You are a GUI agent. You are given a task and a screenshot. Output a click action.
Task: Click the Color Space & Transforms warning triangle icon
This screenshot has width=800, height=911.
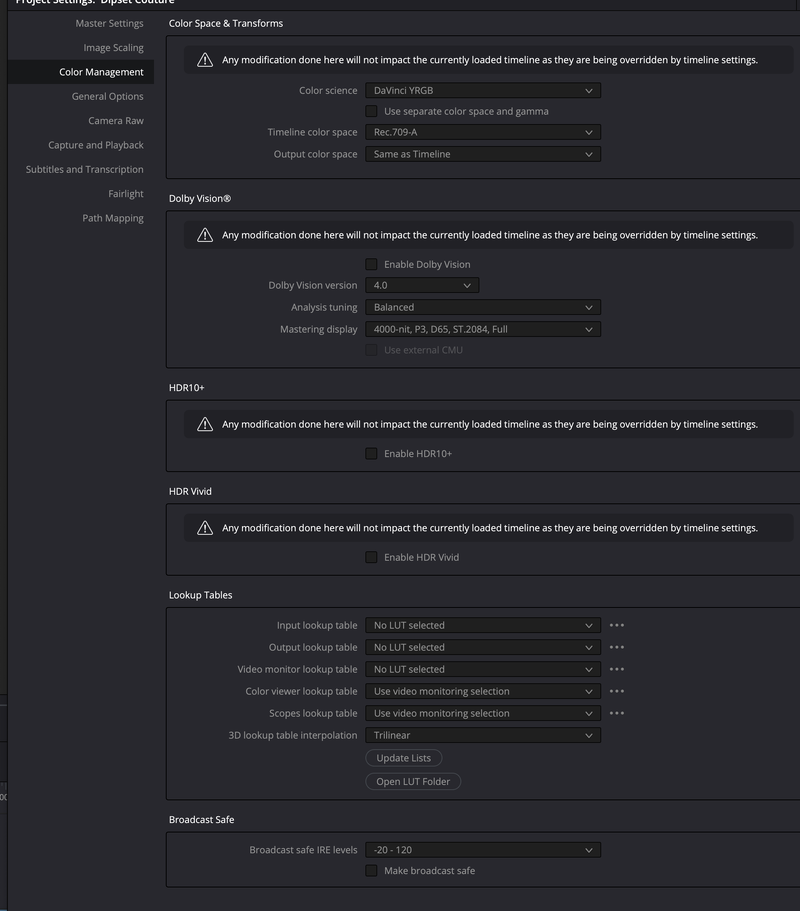coord(205,60)
